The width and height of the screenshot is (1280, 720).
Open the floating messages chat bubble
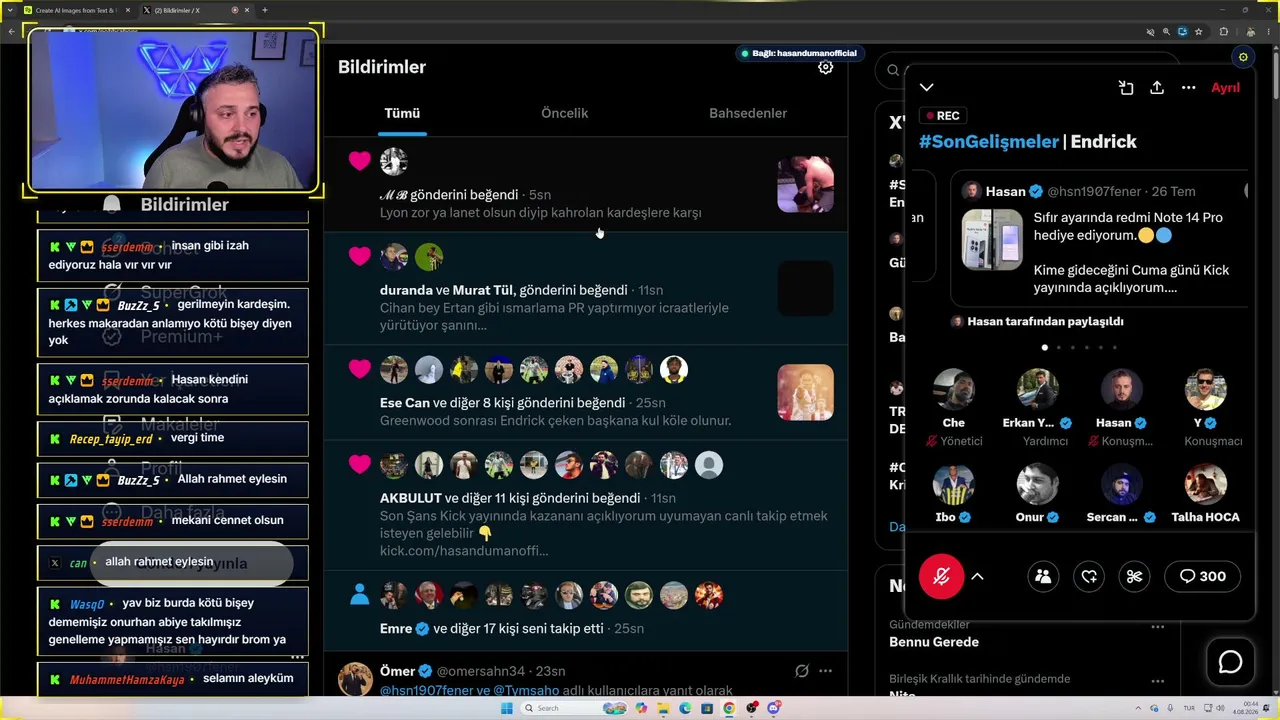(x=1230, y=662)
